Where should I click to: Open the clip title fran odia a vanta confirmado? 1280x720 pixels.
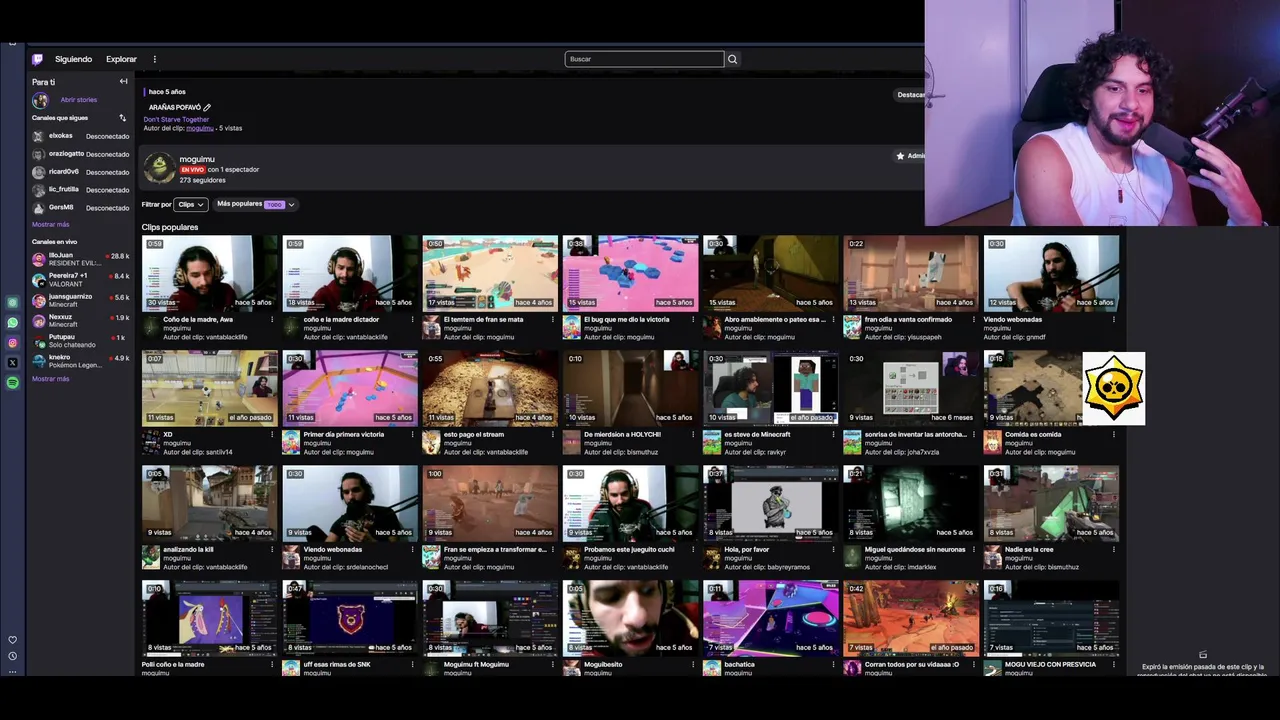908,320
